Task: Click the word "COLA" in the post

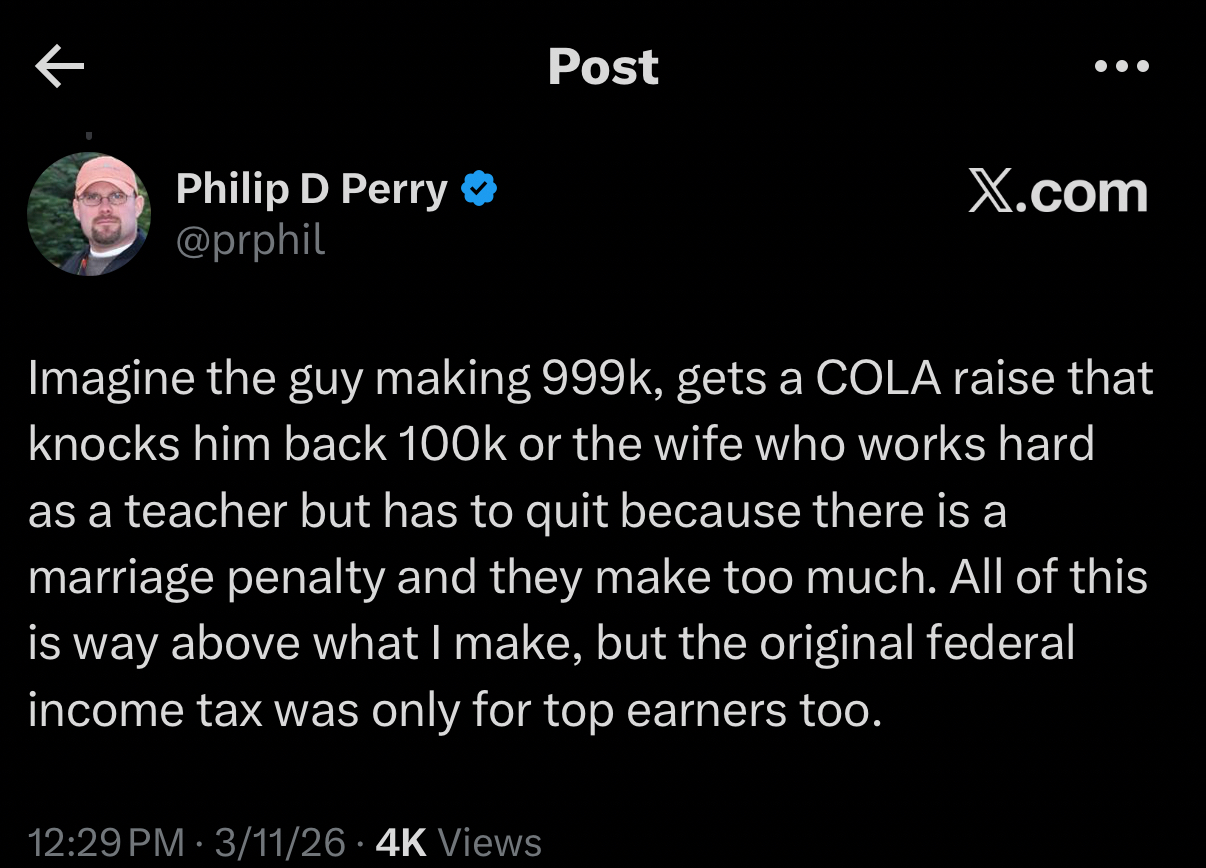Action: click(876, 379)
